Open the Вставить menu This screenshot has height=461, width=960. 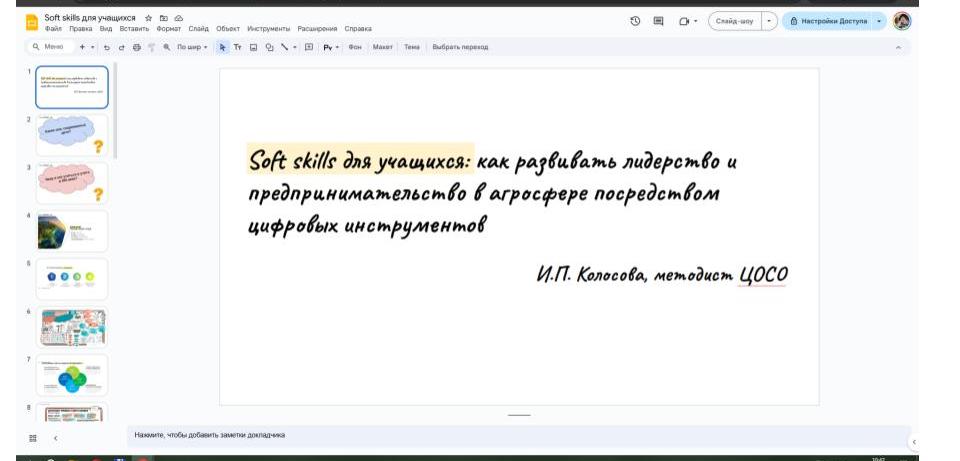point(133,29)
